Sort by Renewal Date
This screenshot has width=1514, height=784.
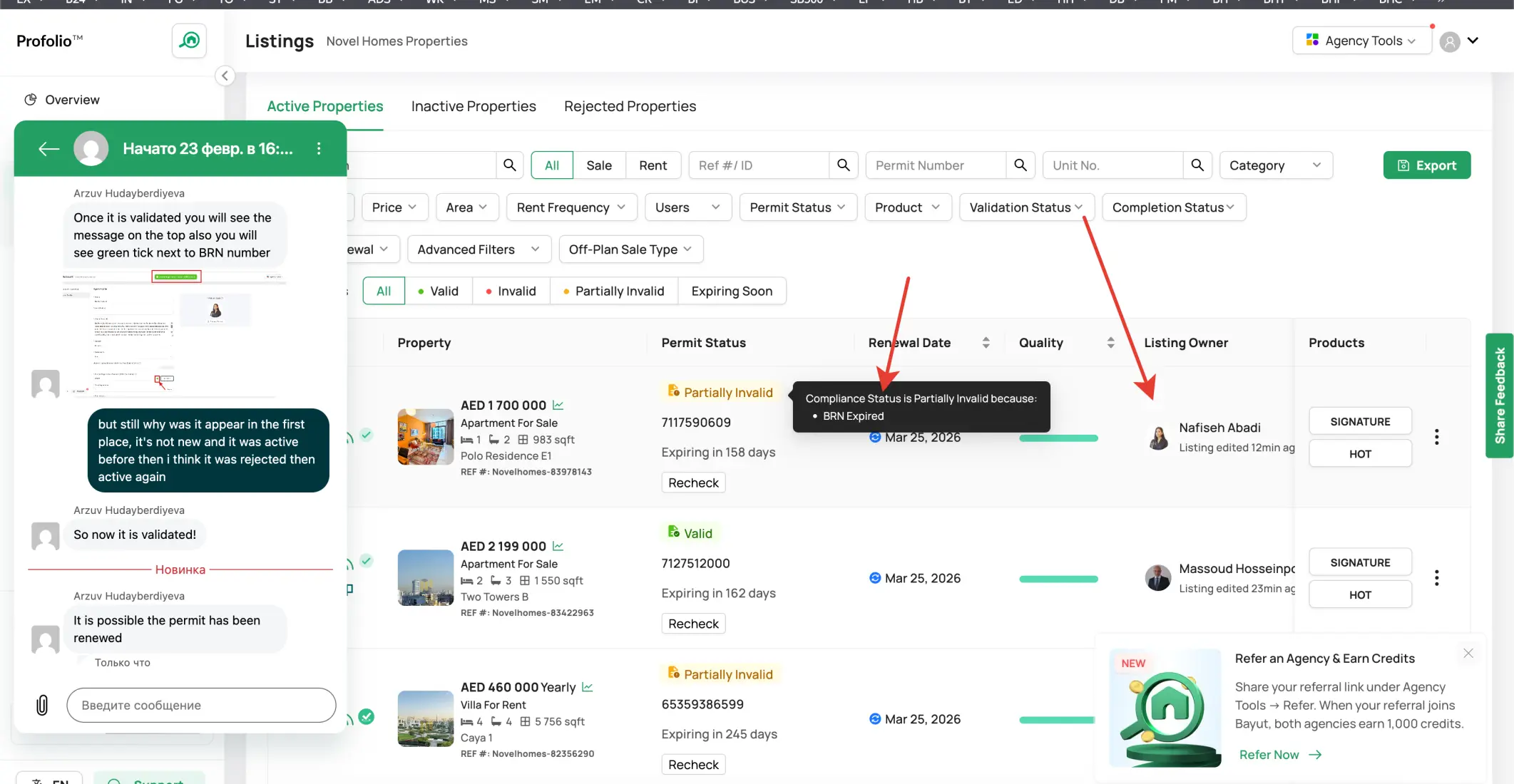pos(986,343)
